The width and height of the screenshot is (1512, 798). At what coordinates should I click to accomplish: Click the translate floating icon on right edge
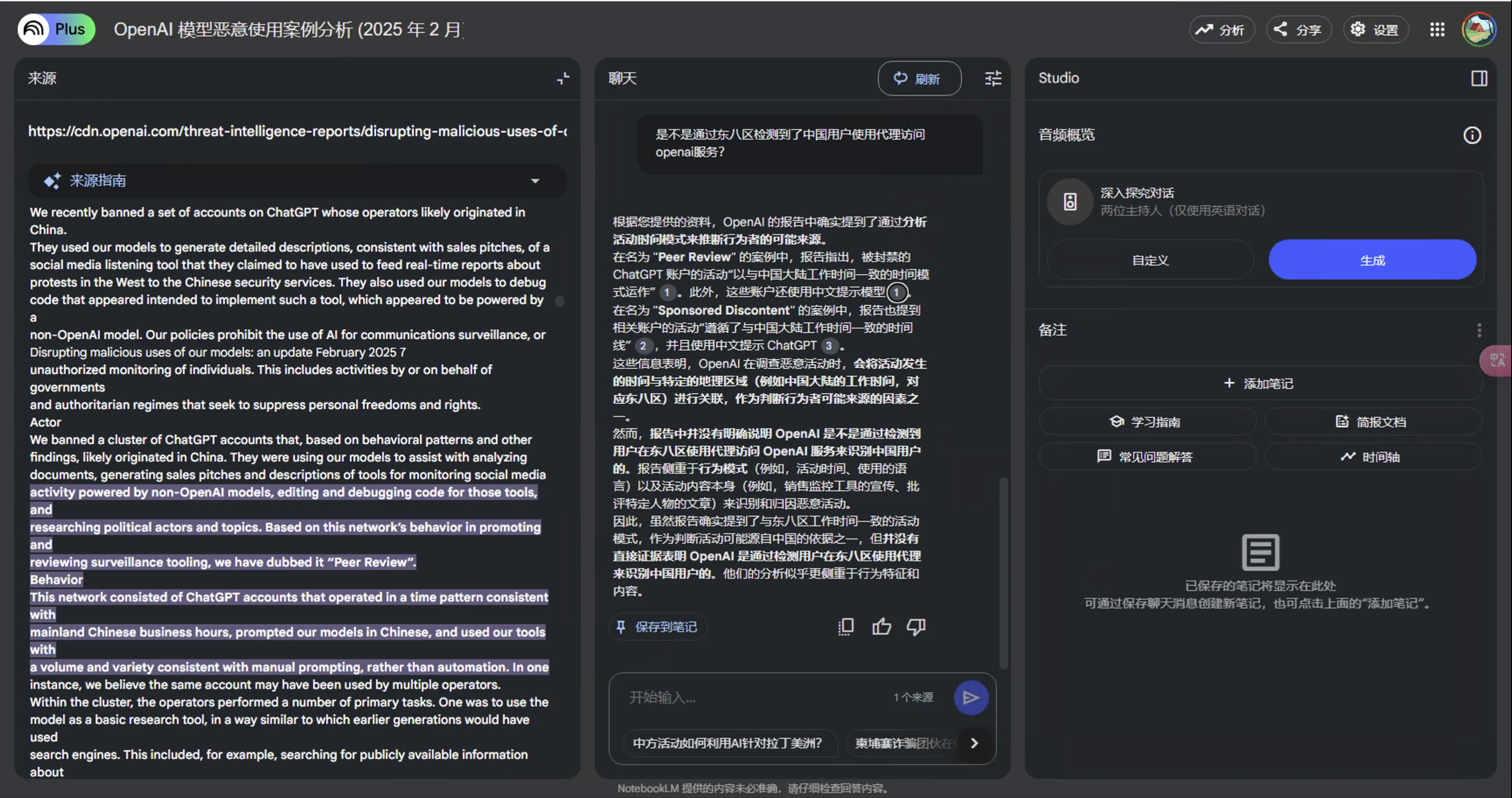1496,360
